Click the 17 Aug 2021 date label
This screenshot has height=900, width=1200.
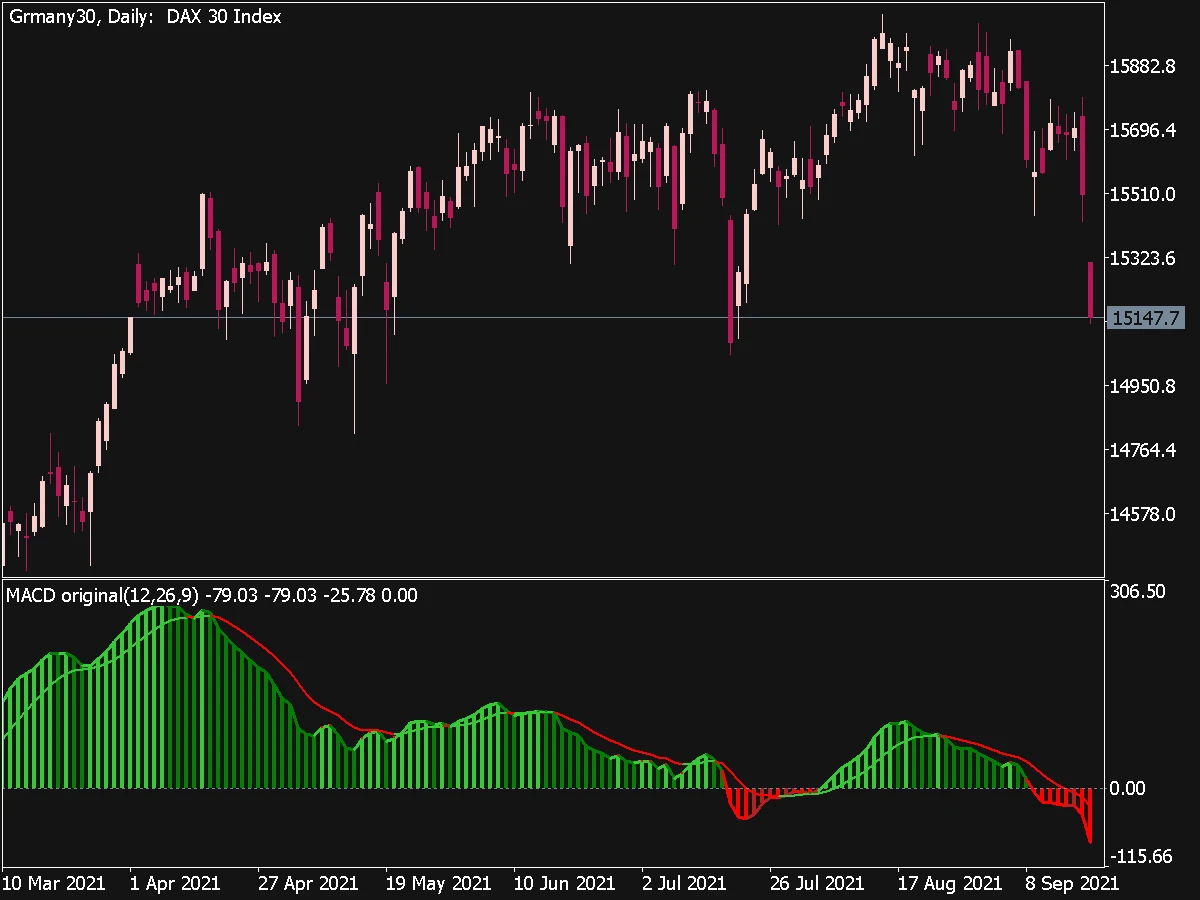point(948,884)
